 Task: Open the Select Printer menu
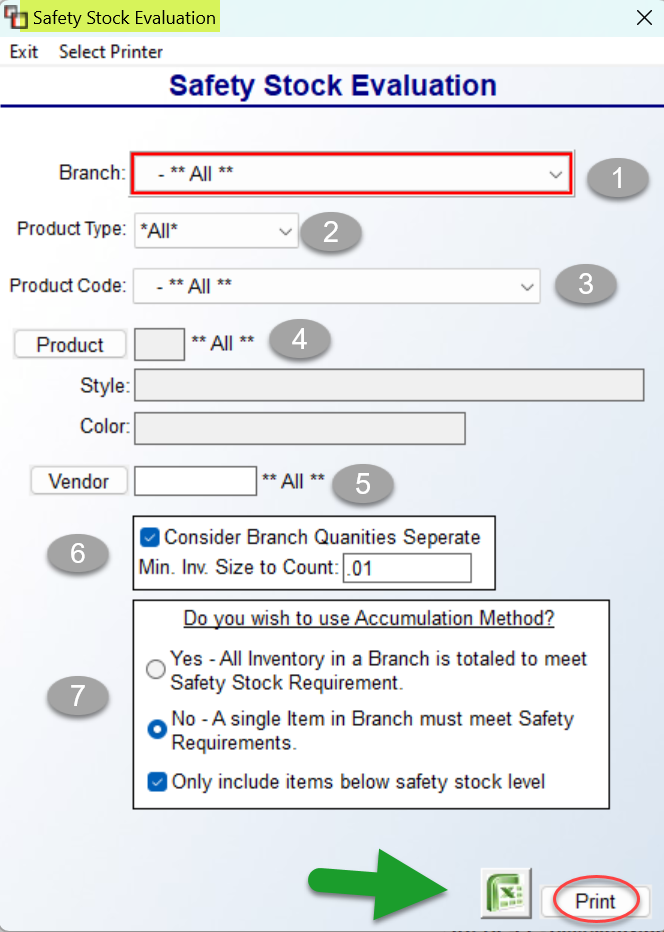(110, 52)
